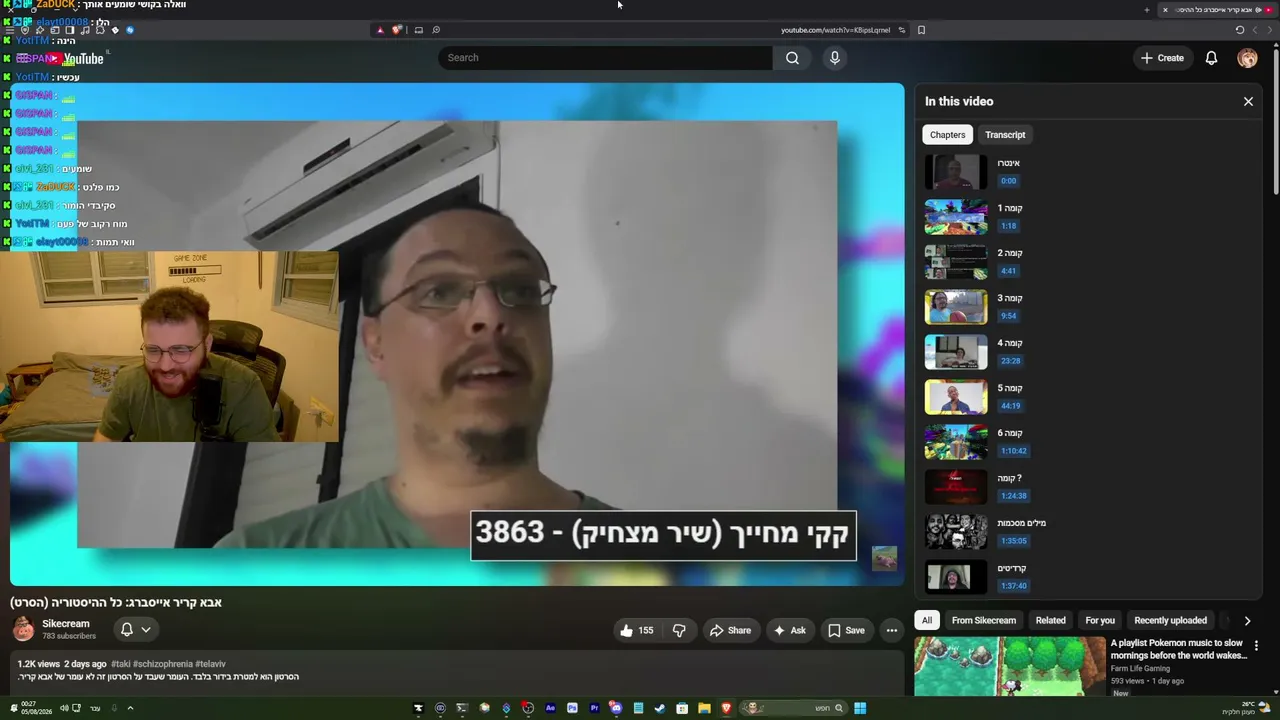The width and height of the screenshot is (1280, 720).
Task: Select the Recently uploaded filter chip
Action: (1170, 621)
